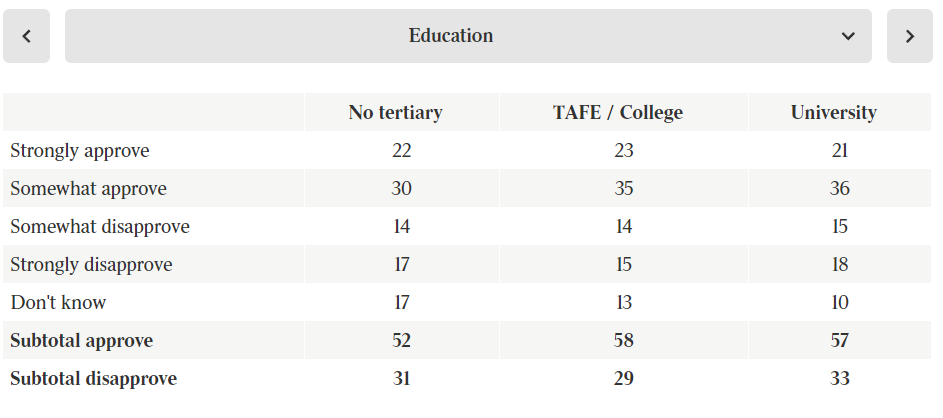Image resolution: width=943 pixels, height=418 pixels.
Task: Click the Strongly disapprove row label
Action: coord(91,265)
